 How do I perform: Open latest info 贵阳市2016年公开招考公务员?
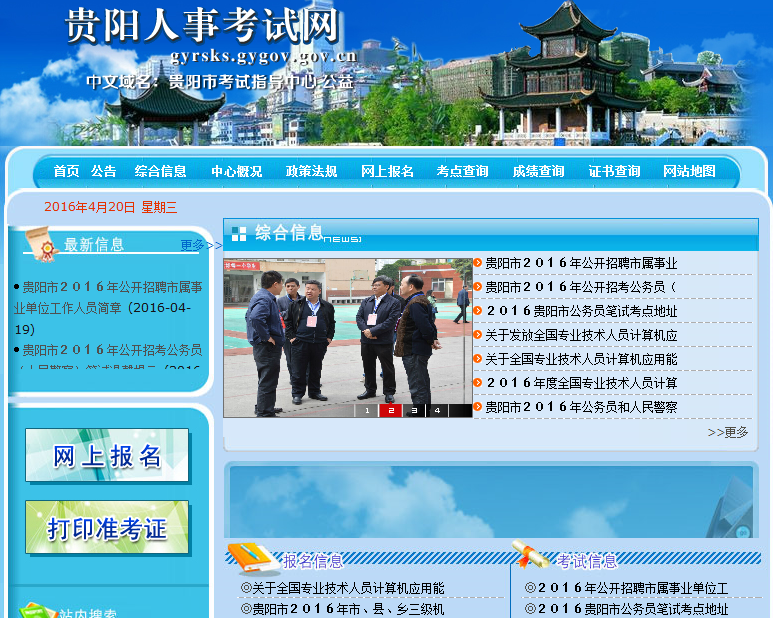(112, 350)
